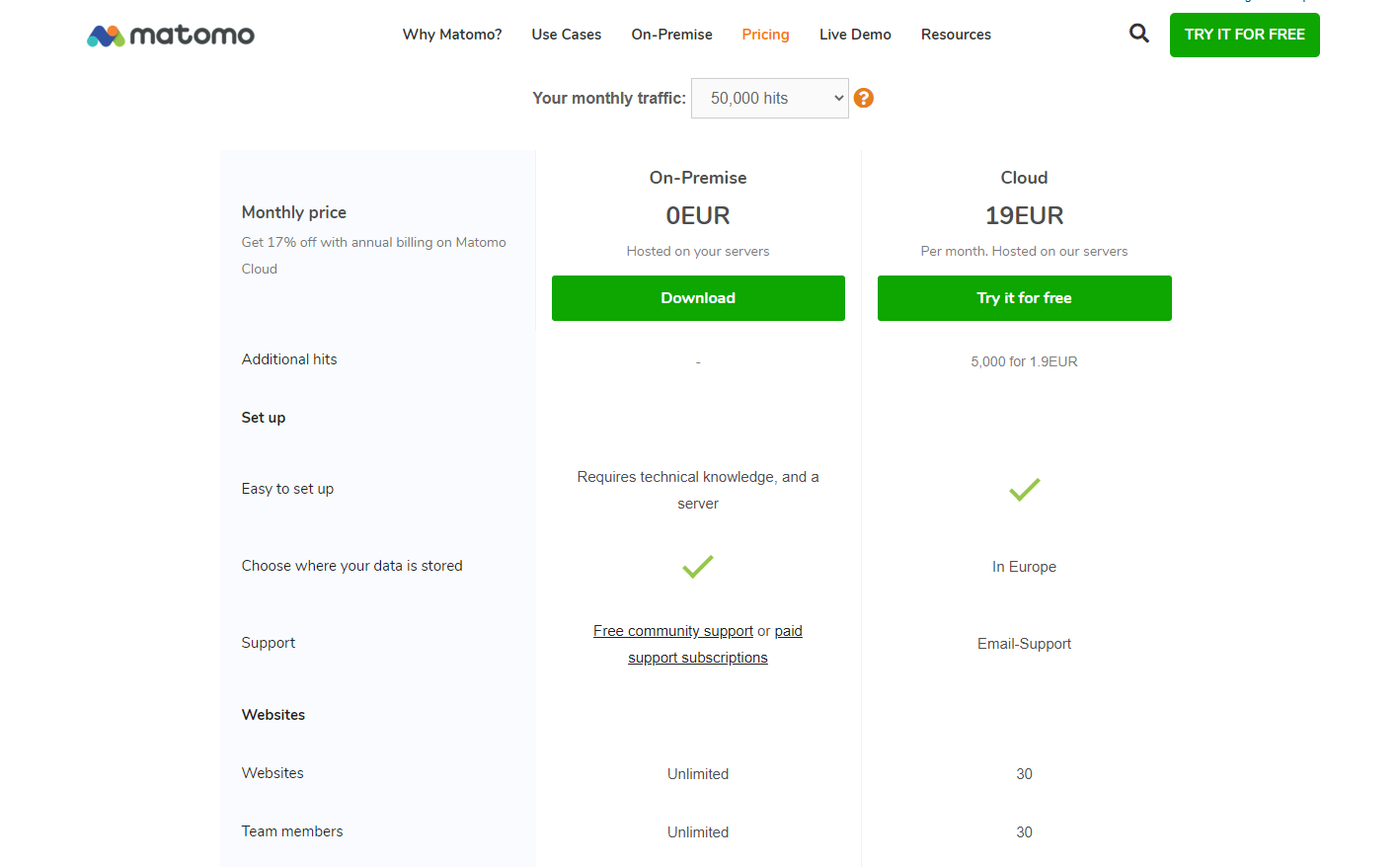
Task: Click the Cloud Easy to set up checkmark
Action: point(1024,490)
